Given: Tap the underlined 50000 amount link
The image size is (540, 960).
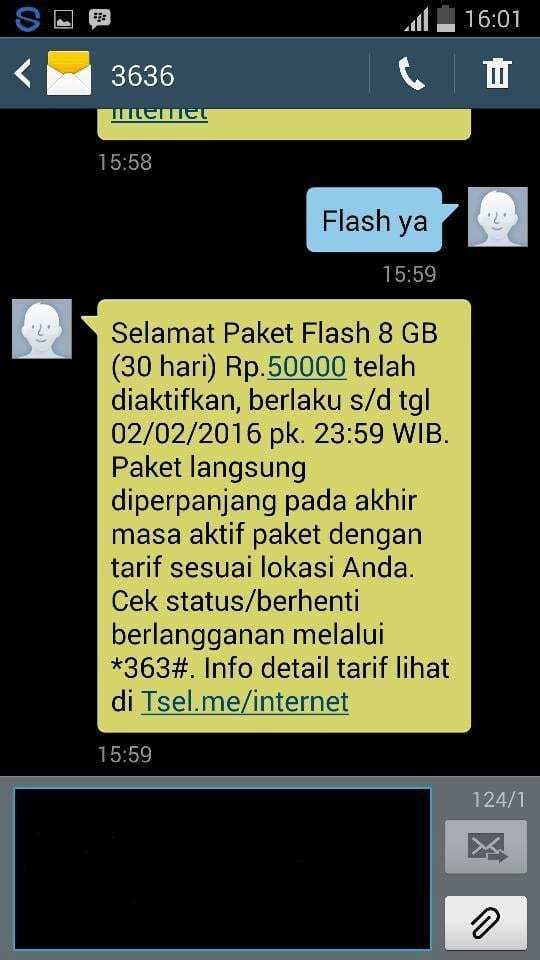Looking at the screenshot, I should 307,367.
